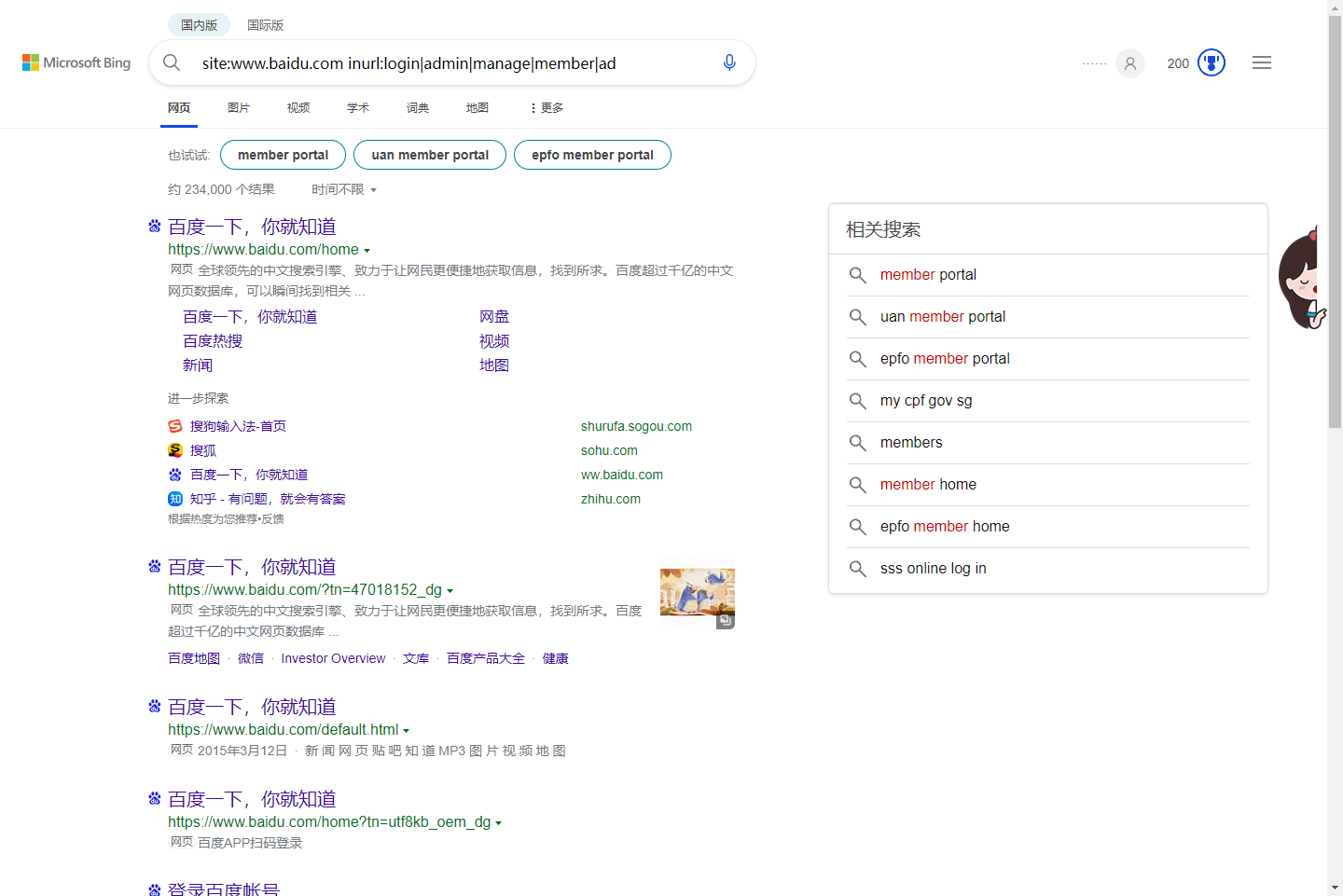Click the page vertical scrollbar thumb
Screen dimensions: 1343x896
(1335, 220)
